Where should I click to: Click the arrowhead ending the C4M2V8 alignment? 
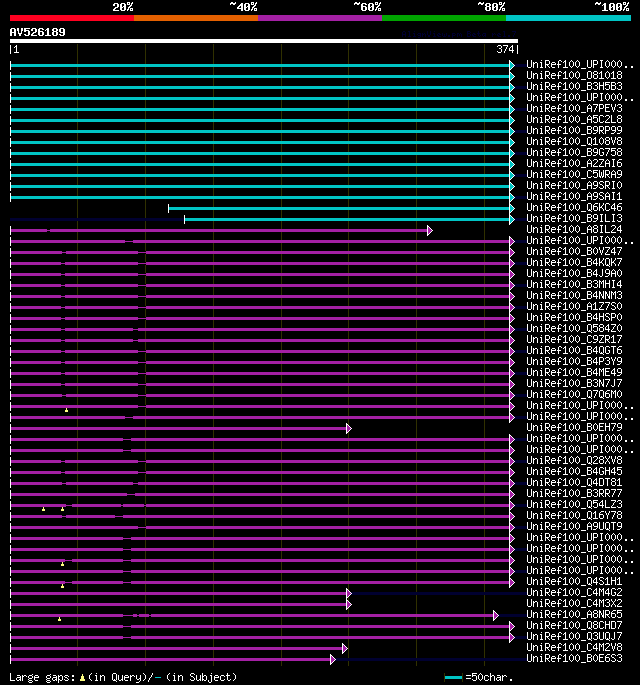click(x=345, y=649)
